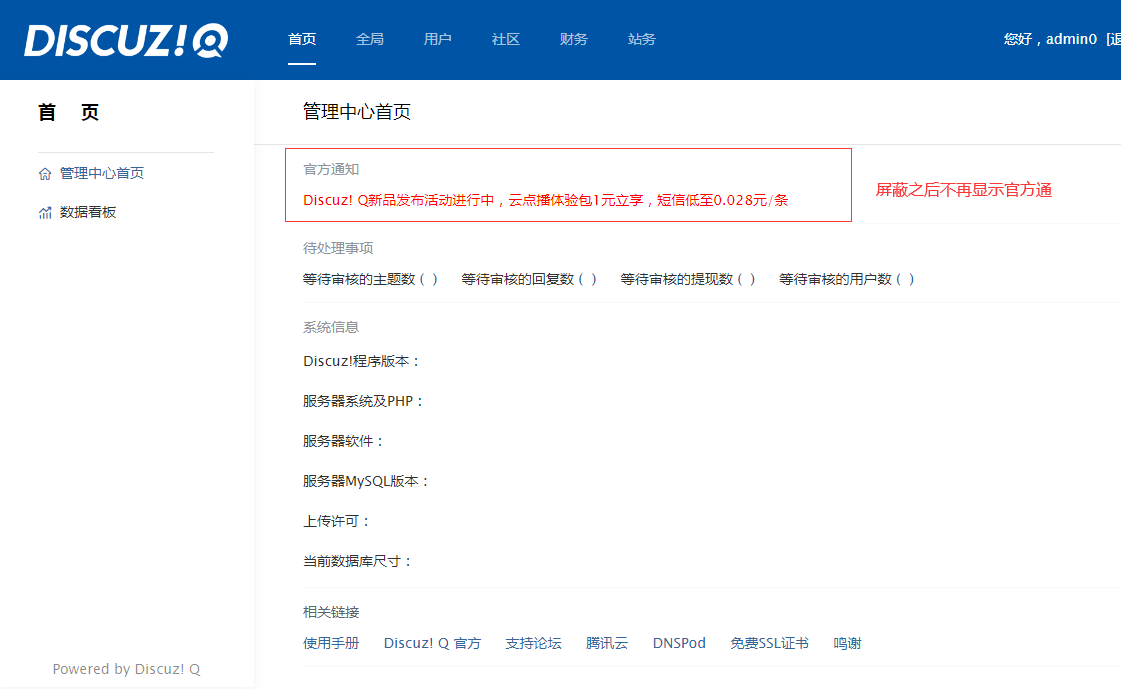1121x689 pixels.
Task: Open the 站务 top menu
Action: click(641, 39)
